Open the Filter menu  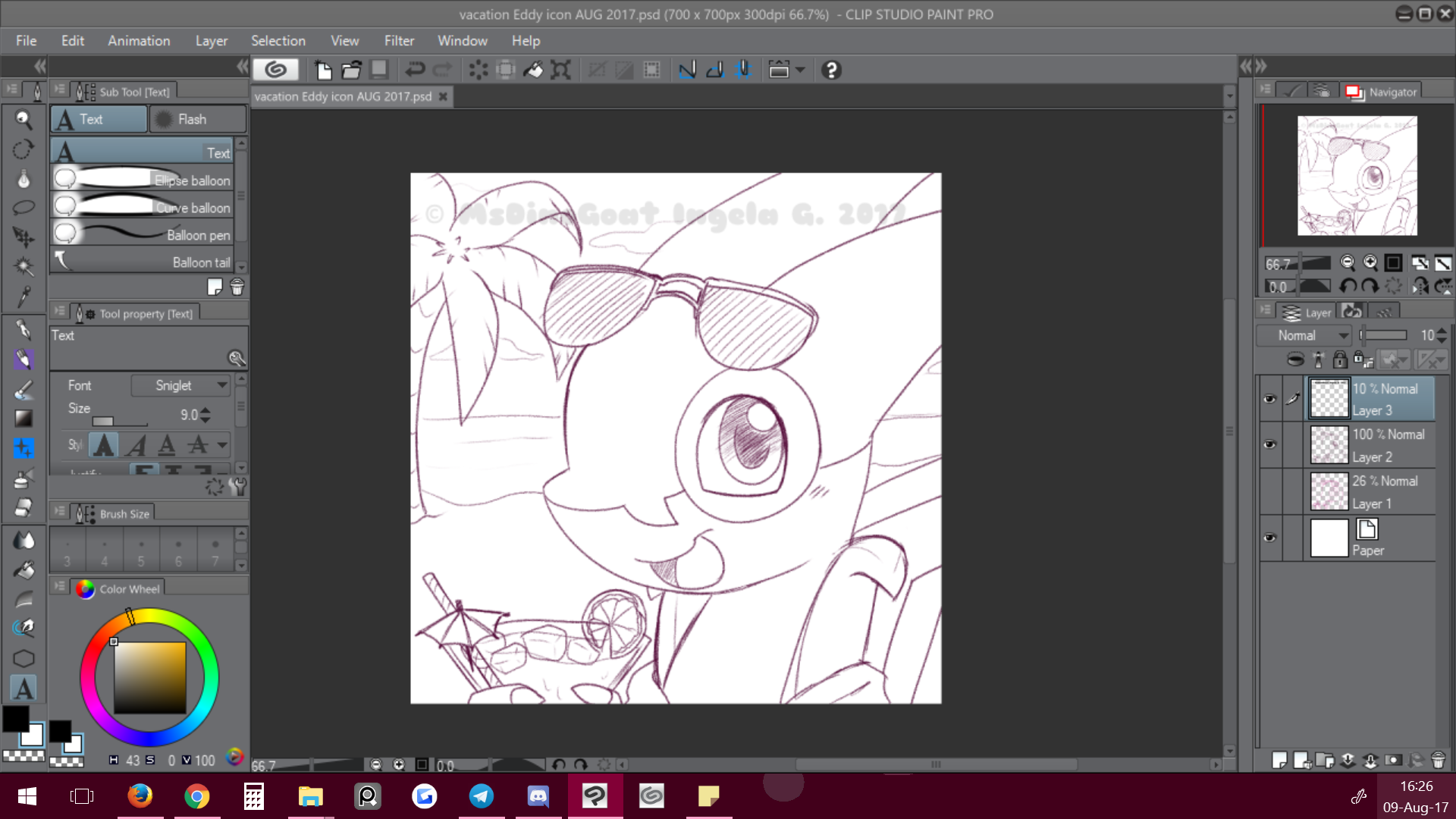tap(399, 41)
